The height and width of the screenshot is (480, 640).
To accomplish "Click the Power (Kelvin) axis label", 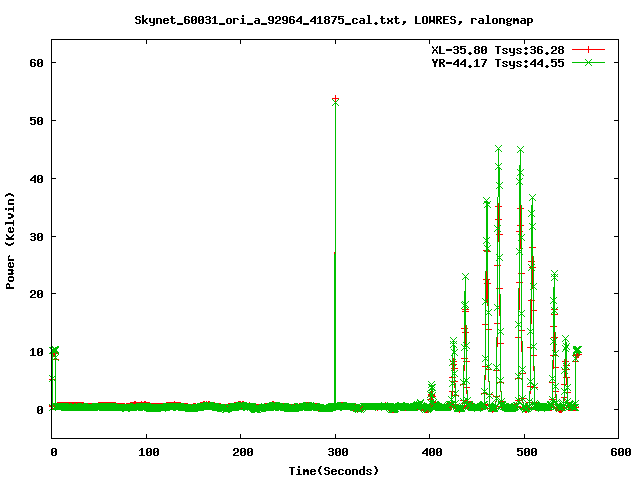I will point(10,241).
